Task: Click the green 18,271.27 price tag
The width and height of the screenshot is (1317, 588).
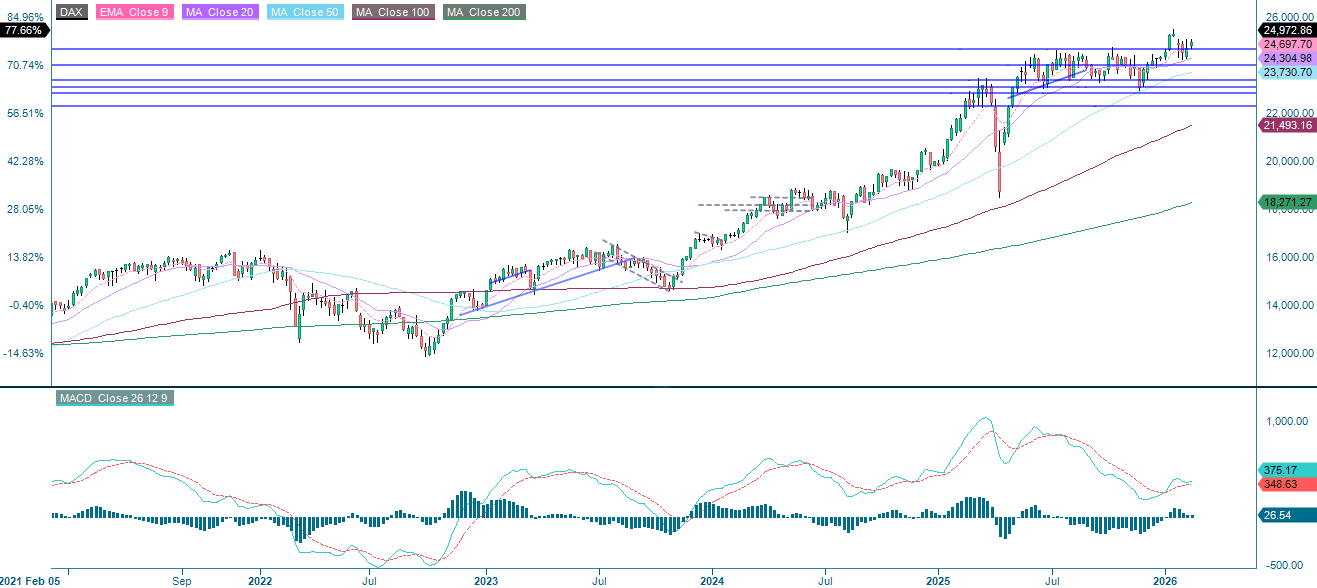Action: coord(1287,201)
